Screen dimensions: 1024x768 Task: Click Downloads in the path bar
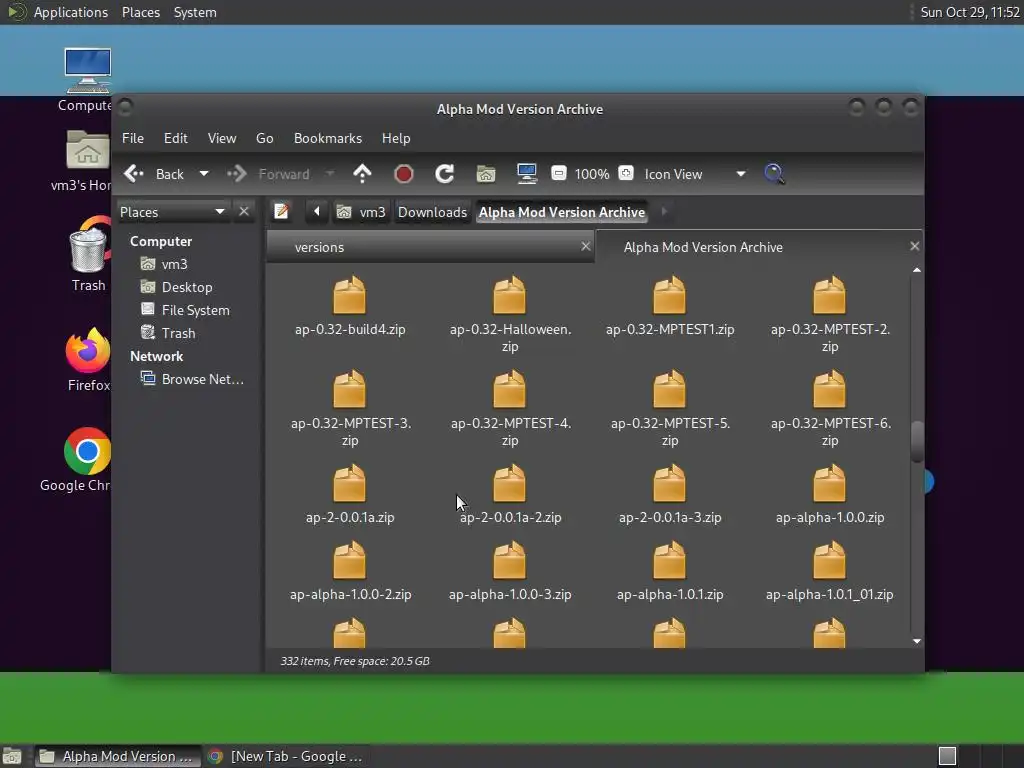[x=432, y=212]
